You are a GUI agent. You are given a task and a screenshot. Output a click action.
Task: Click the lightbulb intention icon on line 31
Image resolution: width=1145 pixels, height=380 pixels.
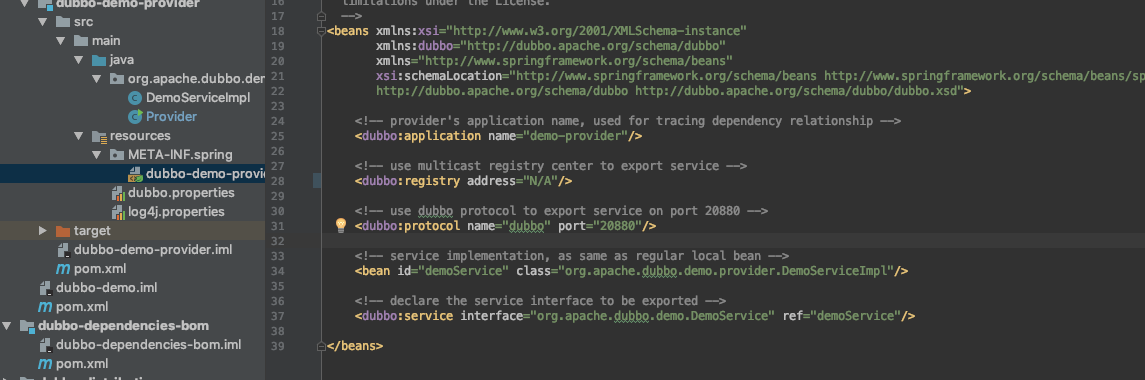(340, 225)
